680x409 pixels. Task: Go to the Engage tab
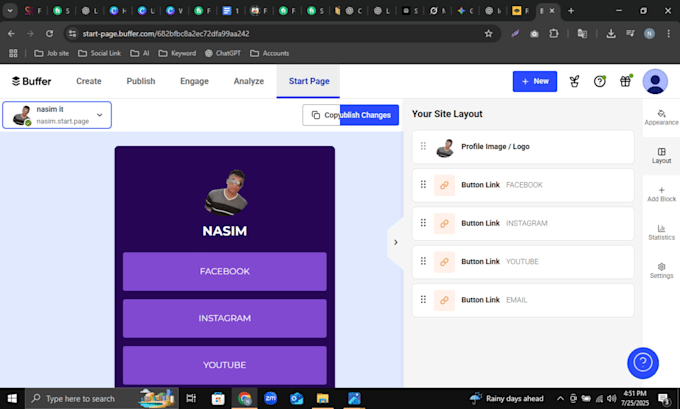[194, 81]
